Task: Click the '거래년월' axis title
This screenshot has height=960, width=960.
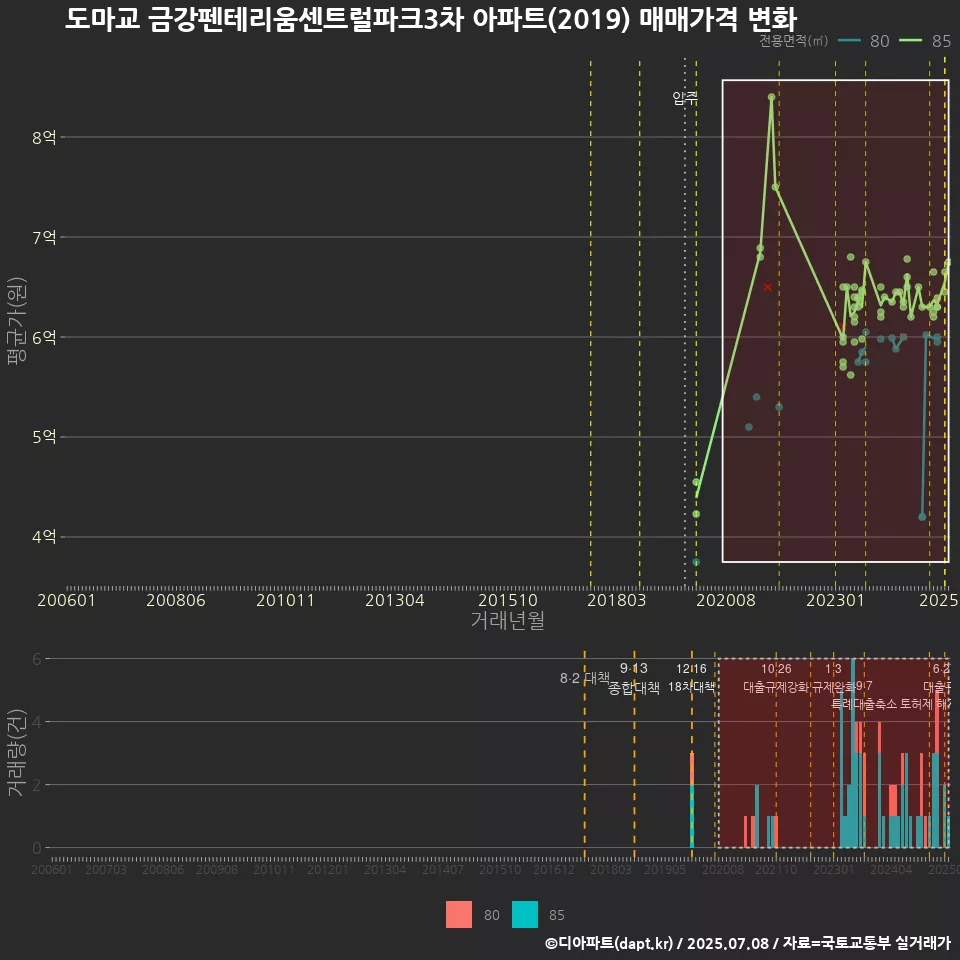Action: click(x=508, y=620)
